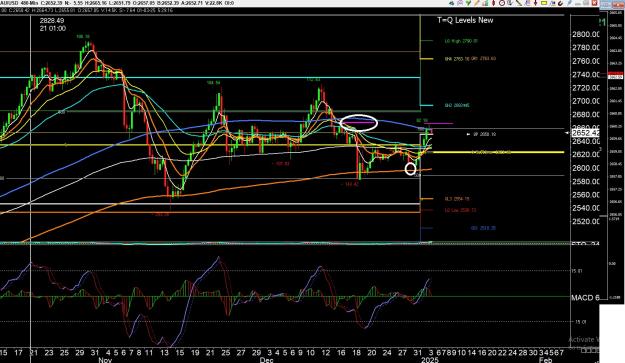625x363 pixels.
Task: Click the circle clock icon in toolbar
Action: click(502, 3)
